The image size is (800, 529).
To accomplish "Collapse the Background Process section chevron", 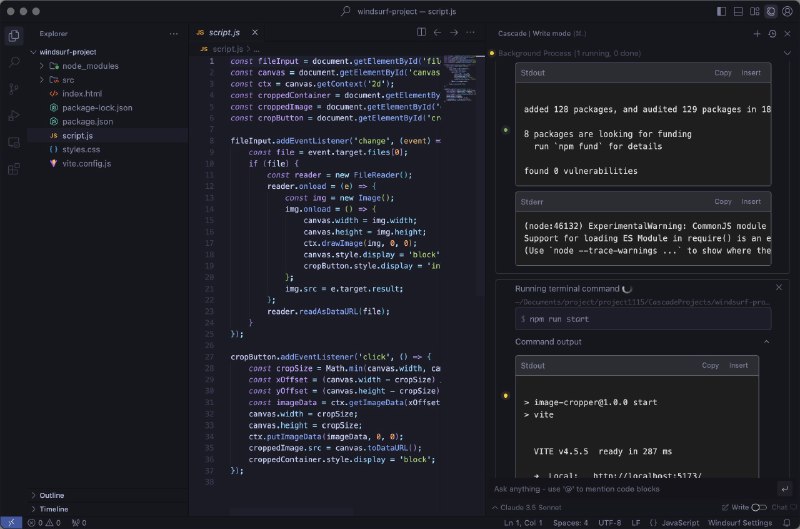I will [787, 53].
